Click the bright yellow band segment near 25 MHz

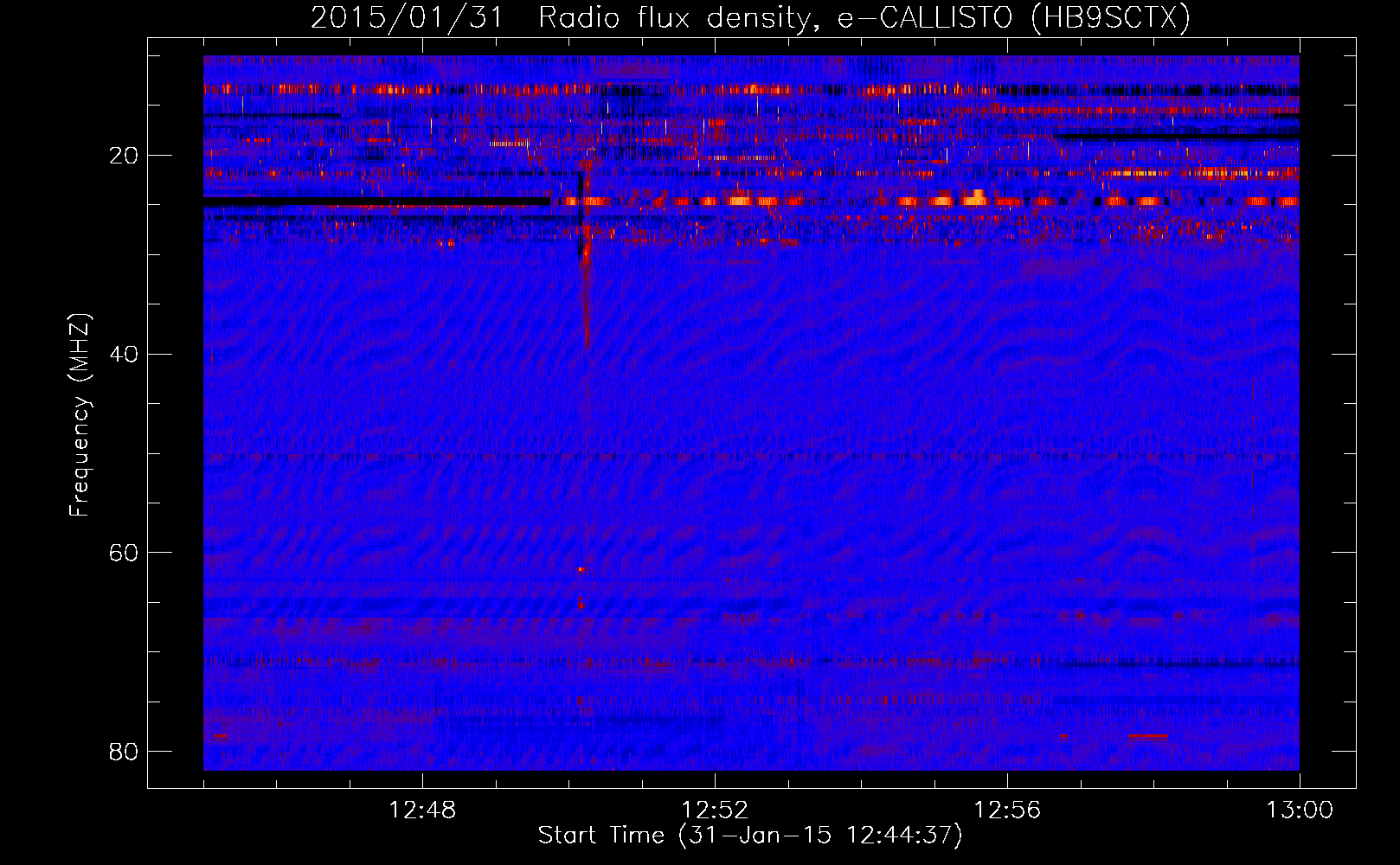coord(974,199)
